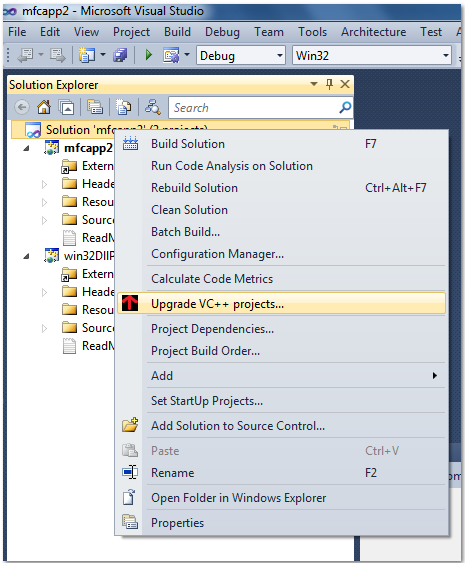
Task: Click the Rename icon in context menu
Action: click(130, 472)
